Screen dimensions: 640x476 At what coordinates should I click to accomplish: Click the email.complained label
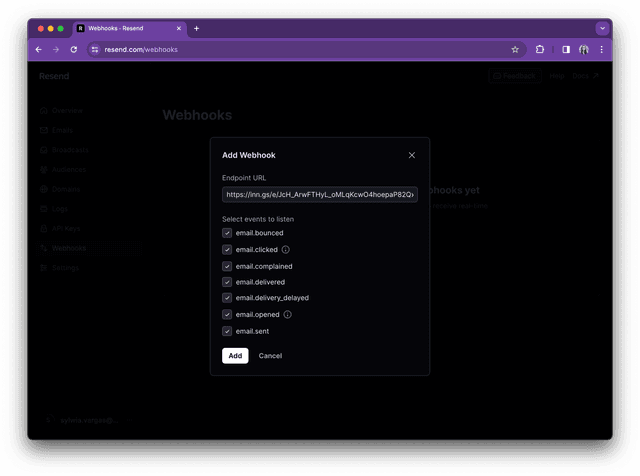tap(264, 266)
